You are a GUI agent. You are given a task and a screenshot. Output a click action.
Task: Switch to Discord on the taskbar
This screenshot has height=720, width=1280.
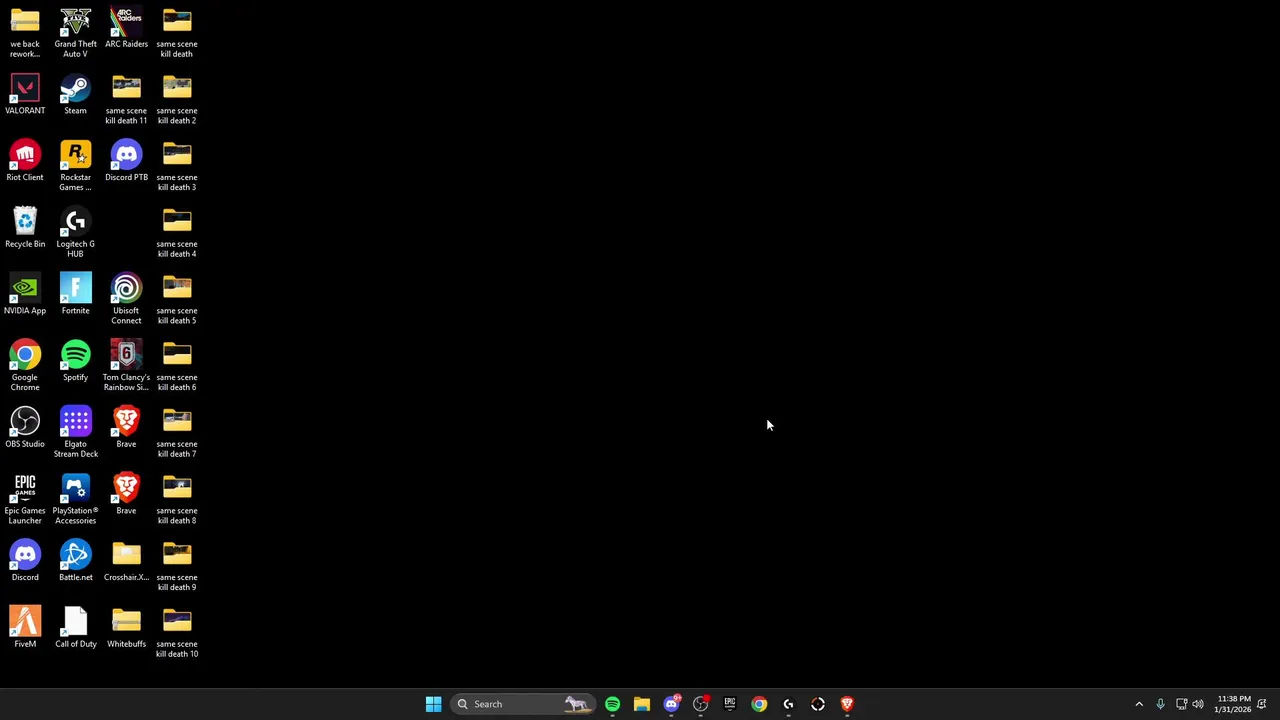click(x=671, y=704)
